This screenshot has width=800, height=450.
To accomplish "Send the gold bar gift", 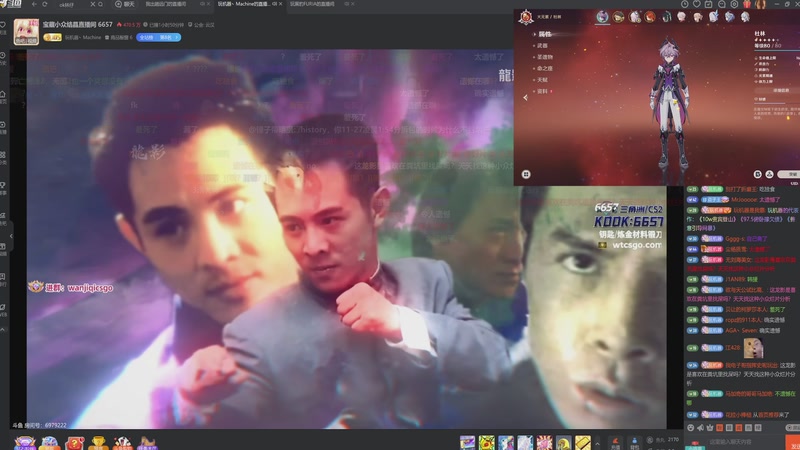I will (x=583, y=442).
